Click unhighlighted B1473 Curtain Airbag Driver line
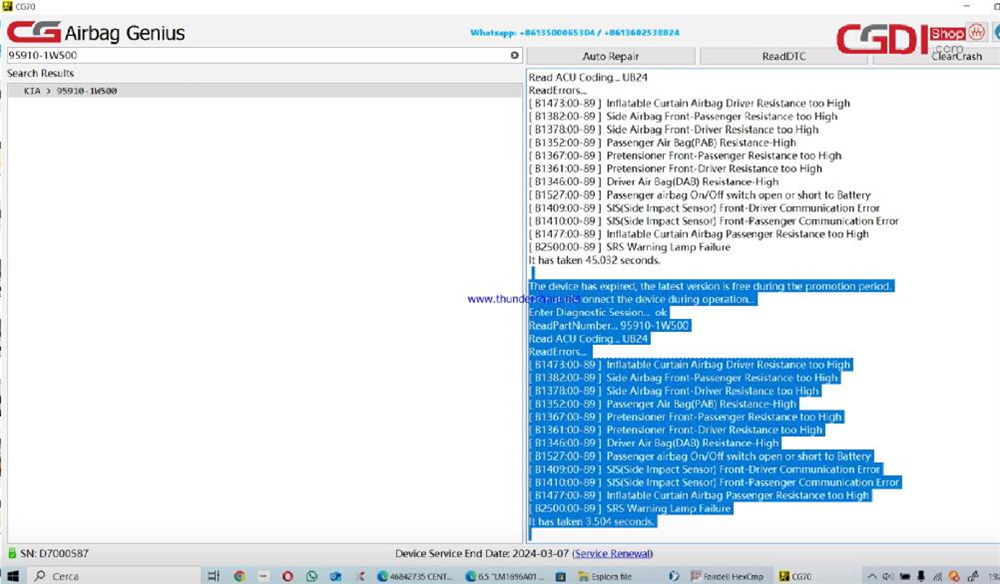The image size is (1000, 584). point(689,103)
